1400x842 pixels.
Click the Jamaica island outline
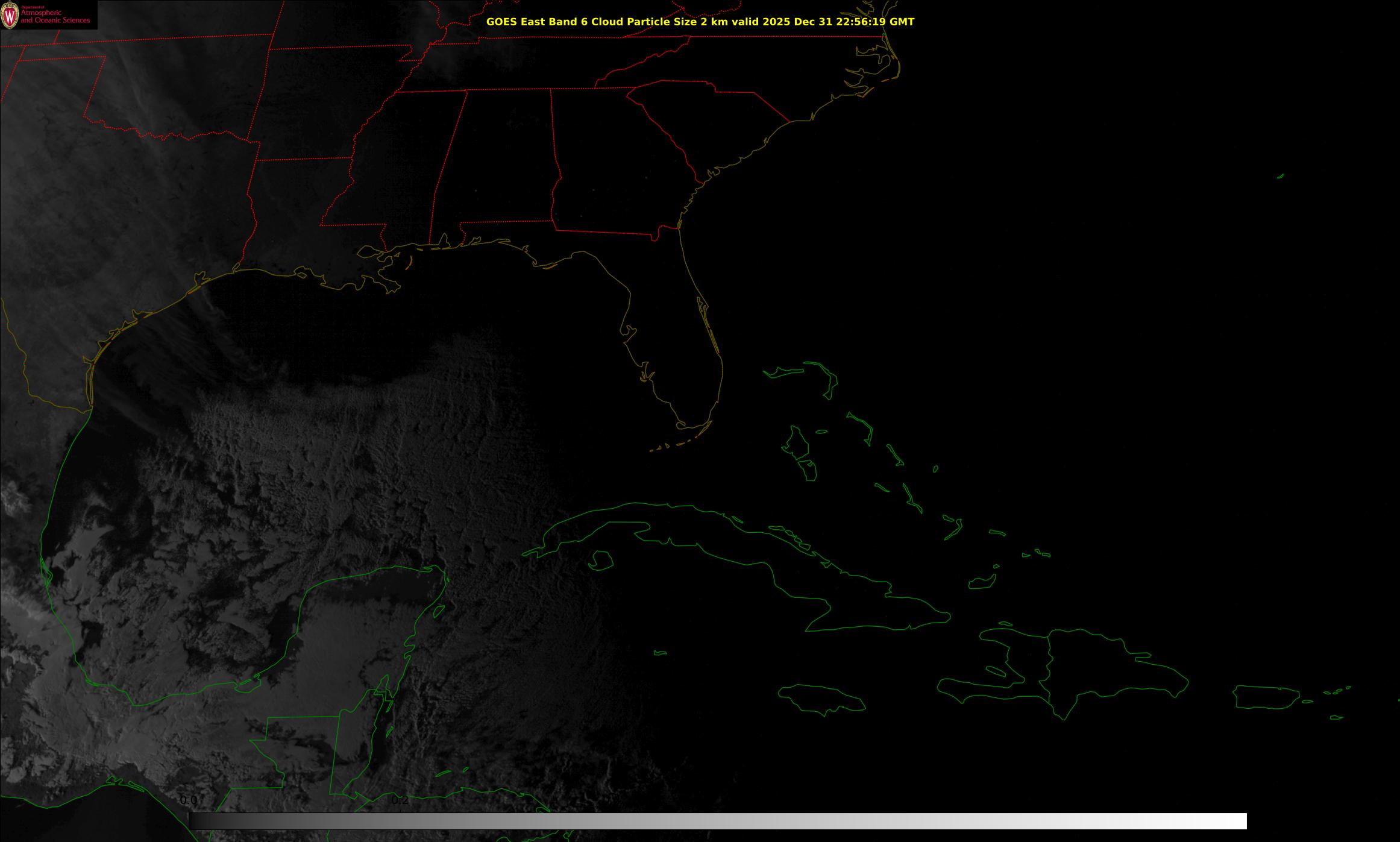tap(821, 698)
